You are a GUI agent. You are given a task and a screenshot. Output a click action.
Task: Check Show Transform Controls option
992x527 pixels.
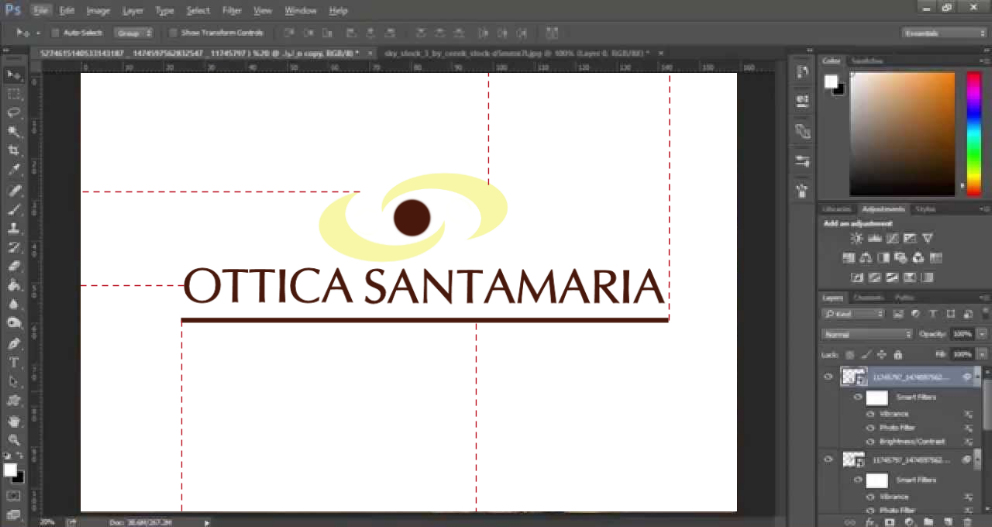pyautogui.click(x=172, y=33)
